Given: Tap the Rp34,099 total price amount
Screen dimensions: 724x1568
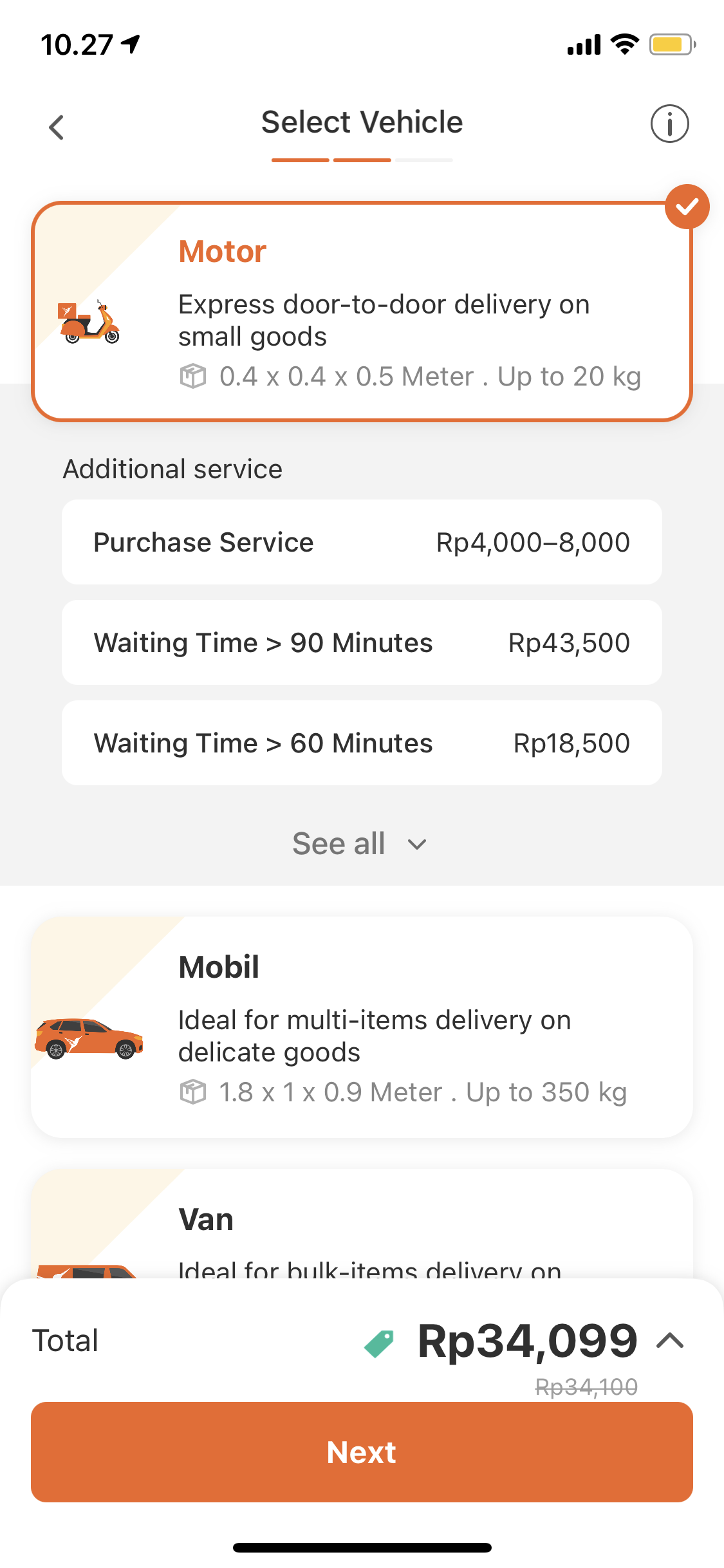Looking at the screenshot, I should coord(528,1341).
